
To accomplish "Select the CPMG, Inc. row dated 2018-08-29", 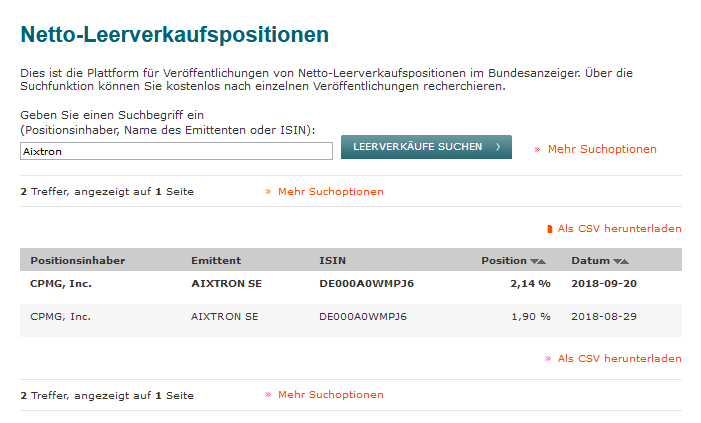I will [x=350, y=316].
